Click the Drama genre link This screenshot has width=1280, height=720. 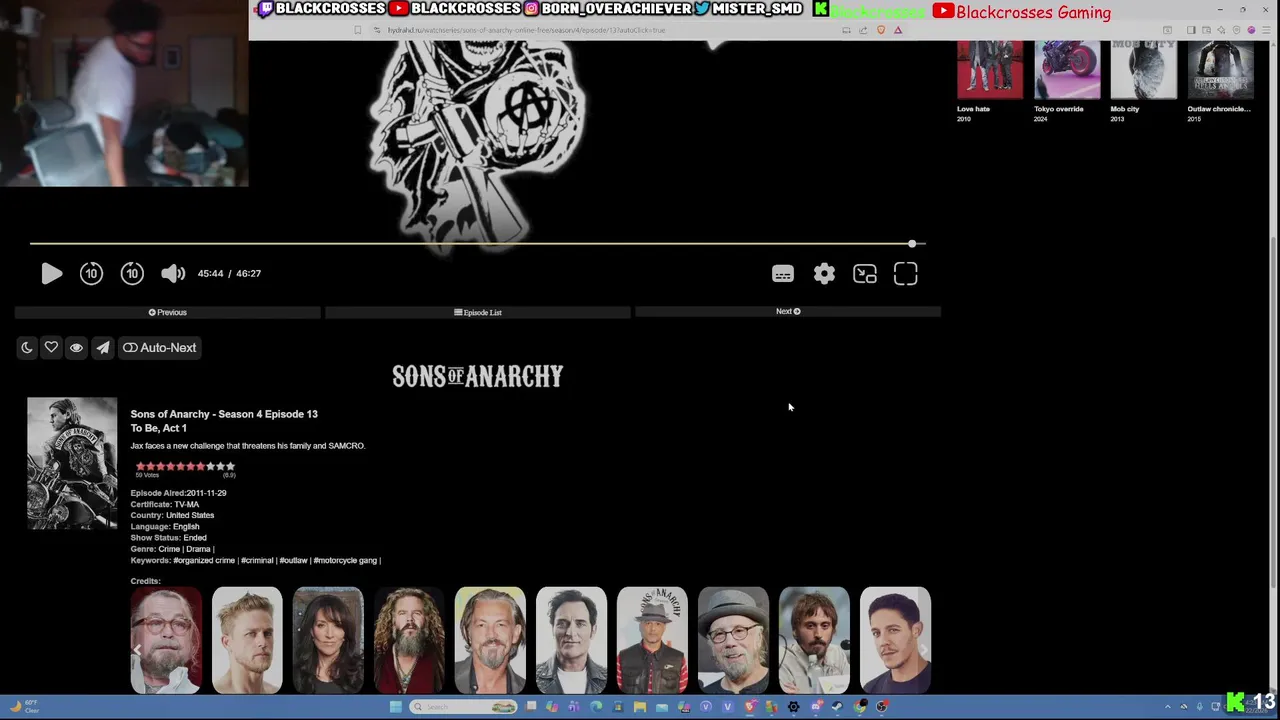[198, 549]
